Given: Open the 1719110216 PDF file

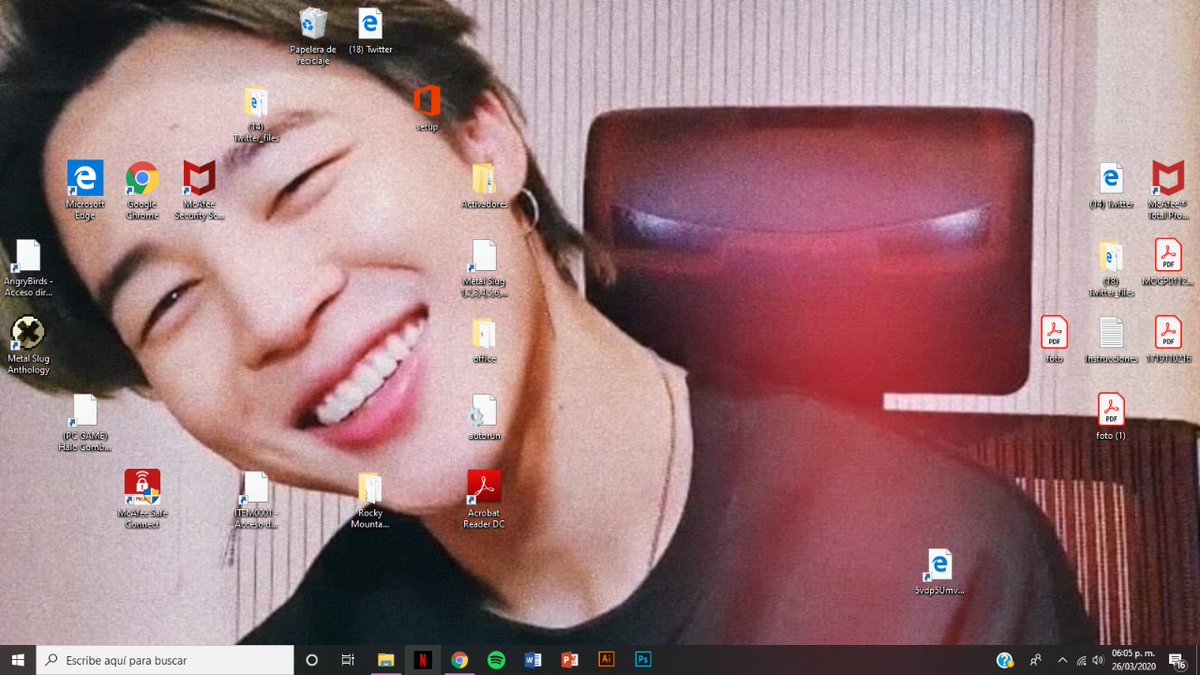Looking at the screenshot, I should 1168,333.
